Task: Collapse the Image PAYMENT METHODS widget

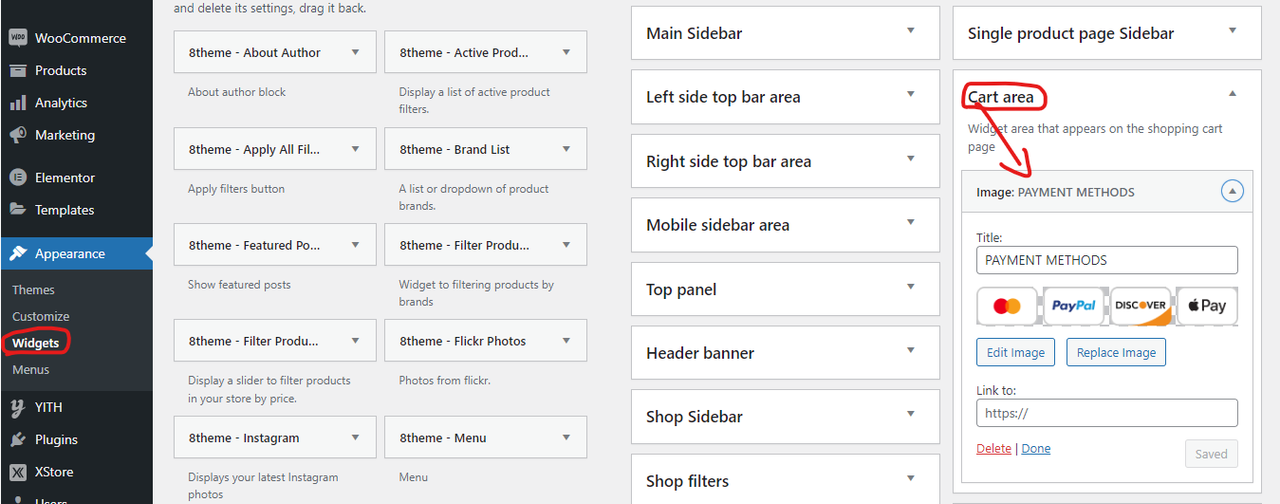Action: (1232, 191)
